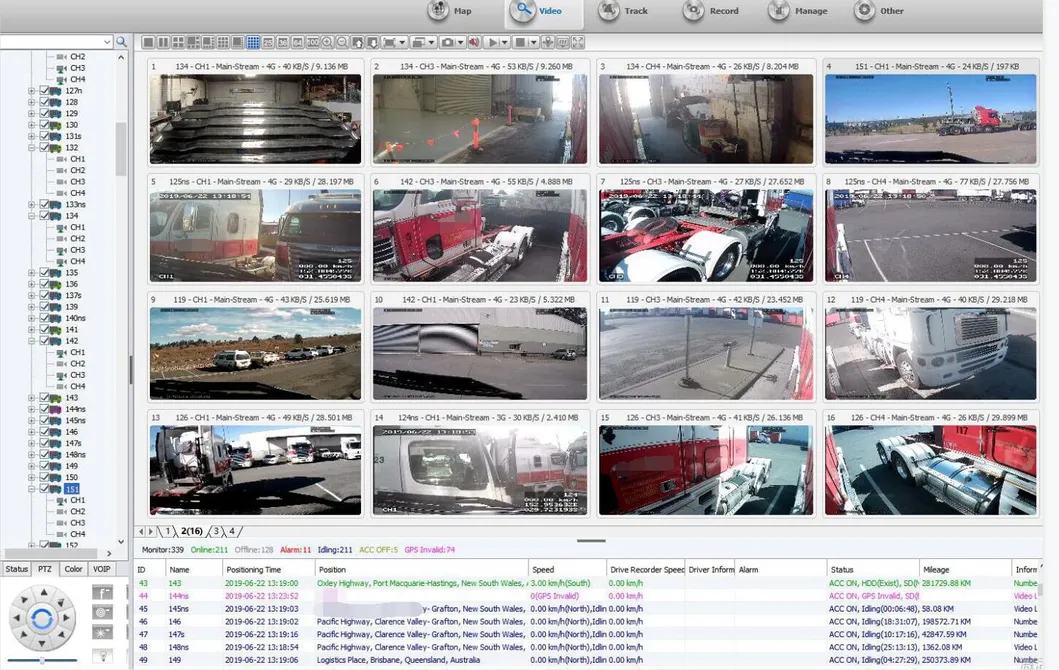Click the PTZ light bulb icon
1059x670 pixels.
(x=102, y=655)
